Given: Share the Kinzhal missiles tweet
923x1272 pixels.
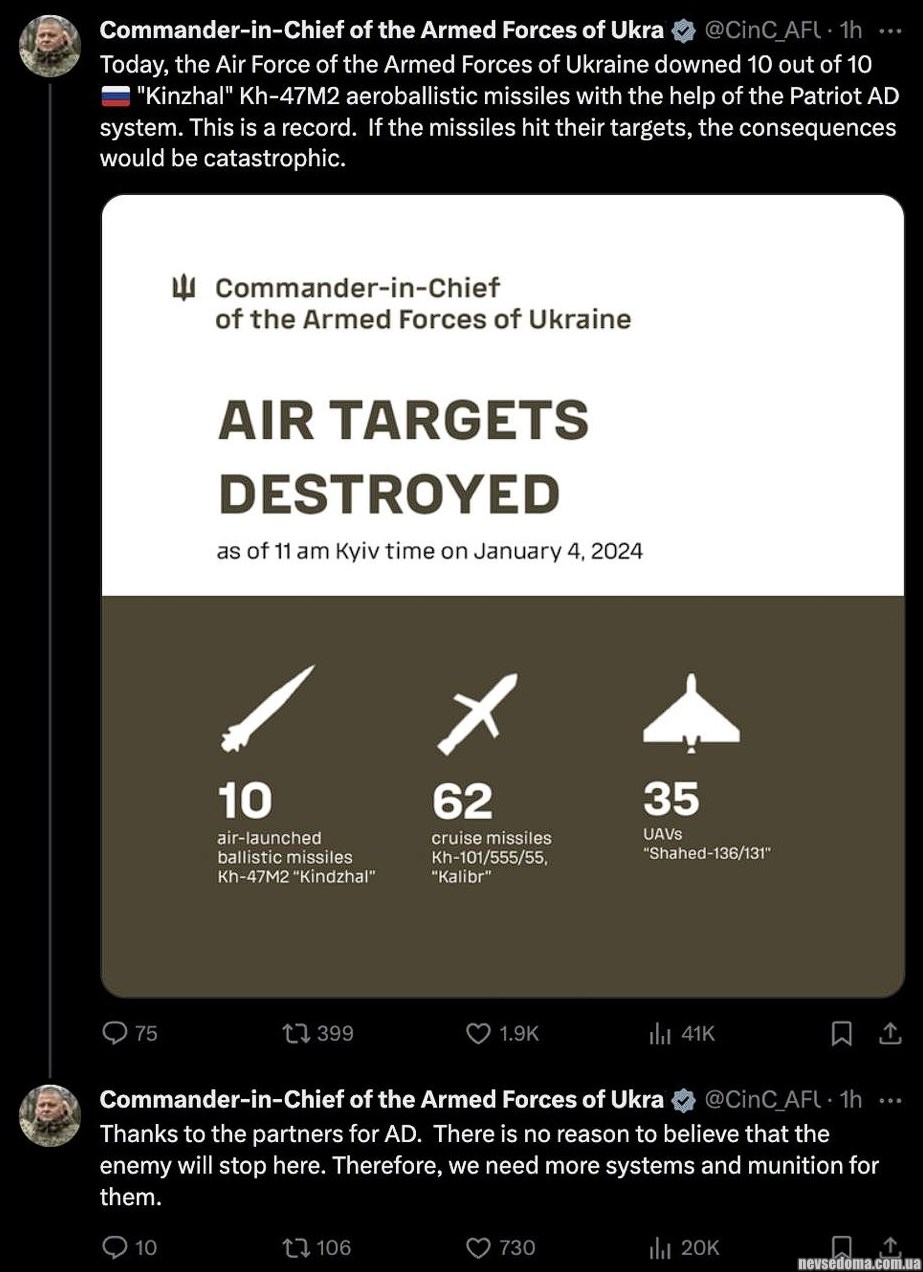Looking at the screenshot, I should pos(890,1033).
